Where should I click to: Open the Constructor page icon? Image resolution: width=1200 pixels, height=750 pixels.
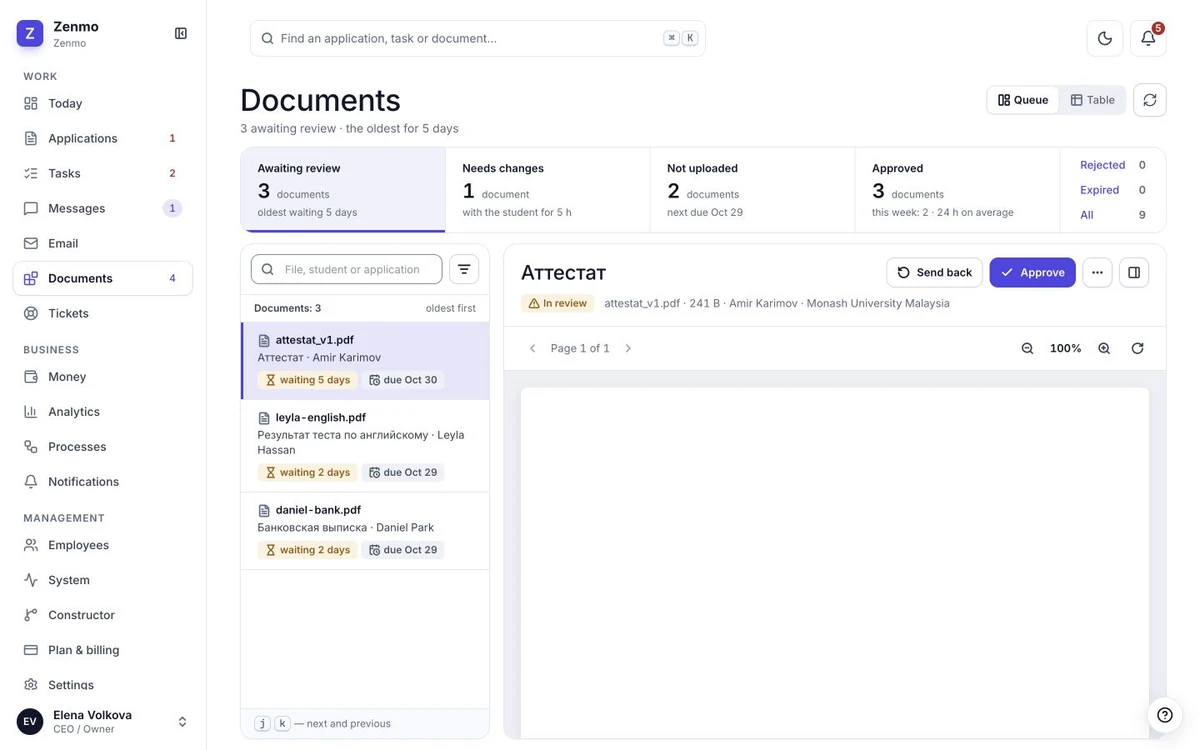click(31, 615)
